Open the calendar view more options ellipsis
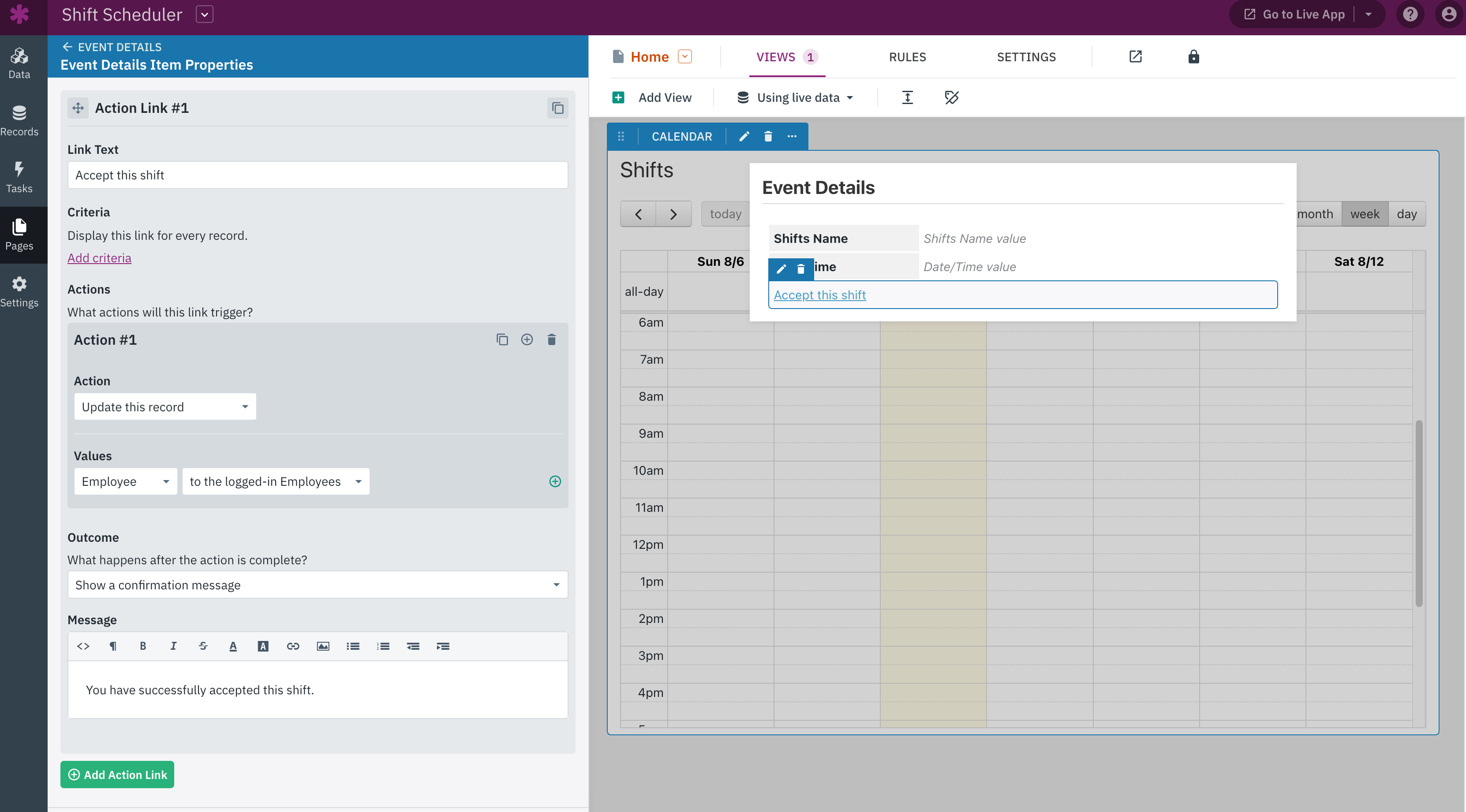The width and height of the screenshot is (1466, 812). (792, 137)
